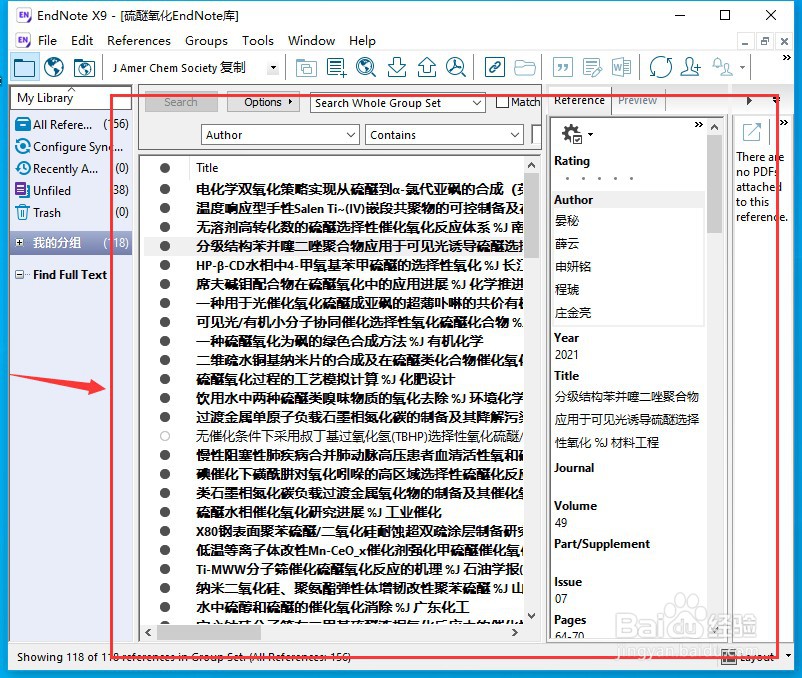
Task: Open the Tools menu
Action: click(x=258, y=40)
